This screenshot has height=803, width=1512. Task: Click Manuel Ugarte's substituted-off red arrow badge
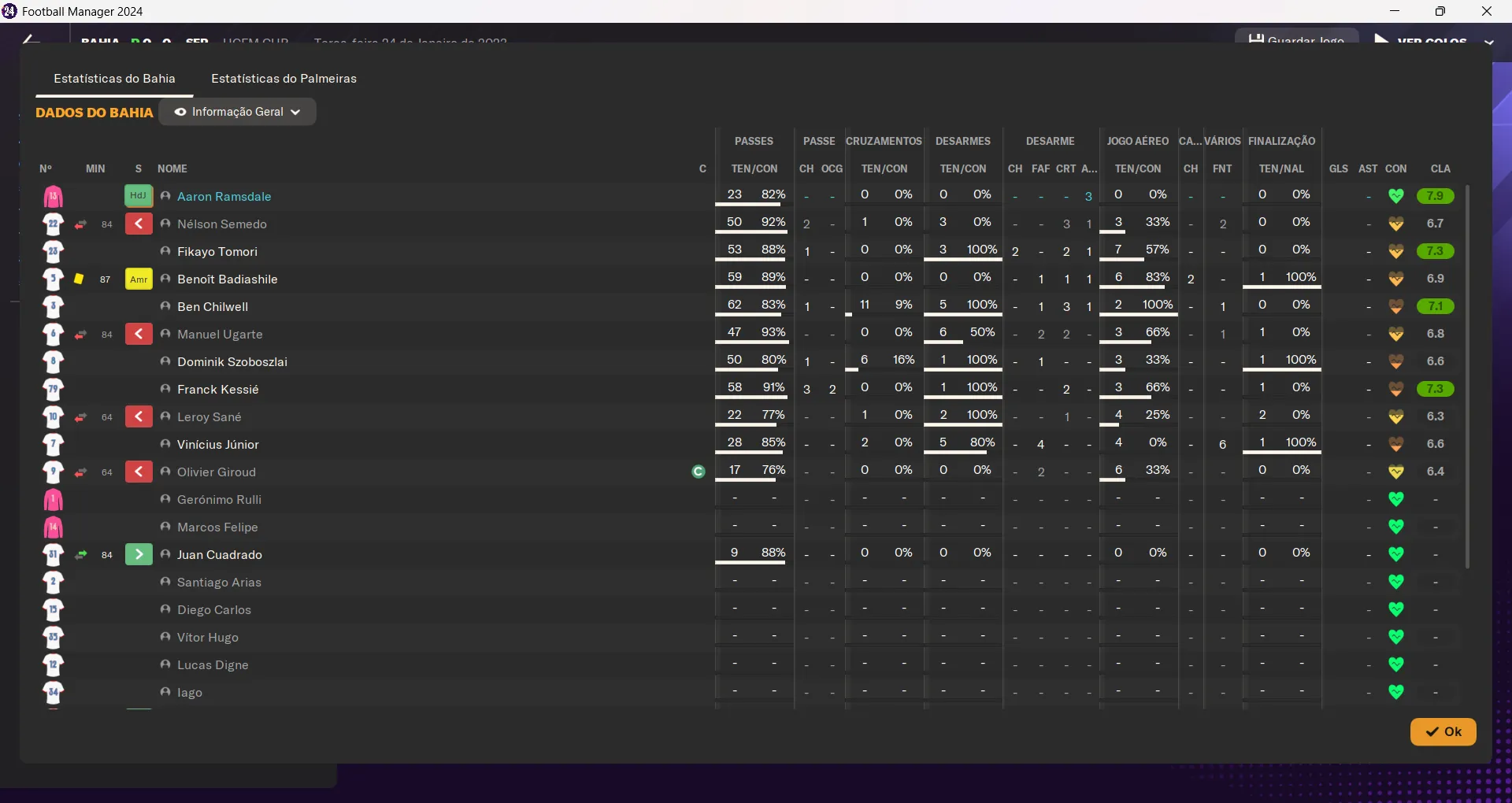tap(139, 334)
